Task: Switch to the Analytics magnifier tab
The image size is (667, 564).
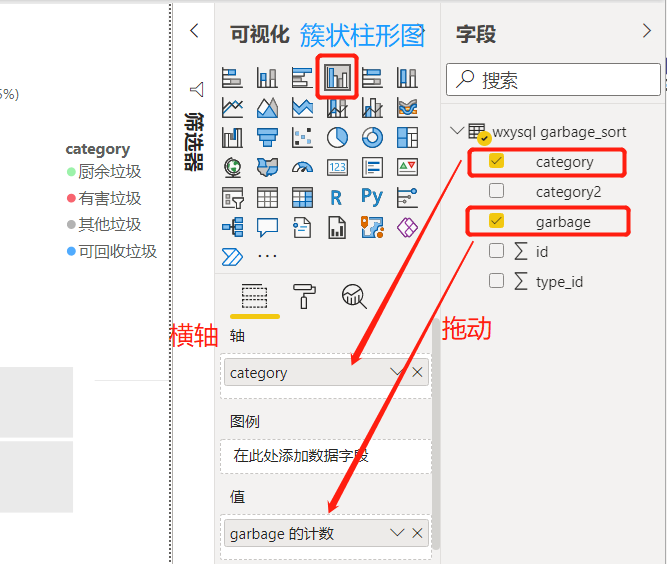Action: pyautogui.click(x=354, y=296)
